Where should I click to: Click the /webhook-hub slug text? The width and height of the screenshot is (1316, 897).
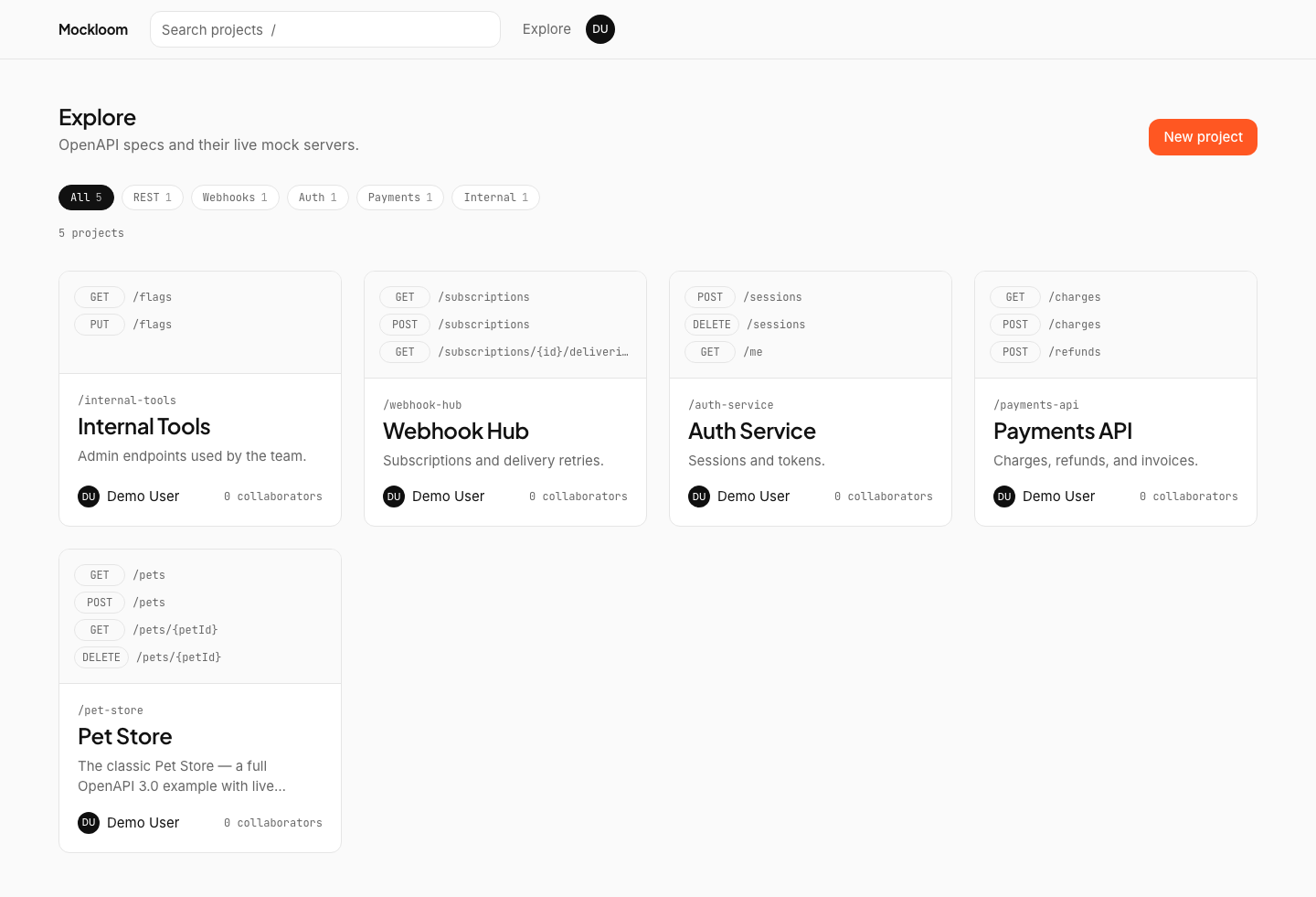tap(422, 405)
